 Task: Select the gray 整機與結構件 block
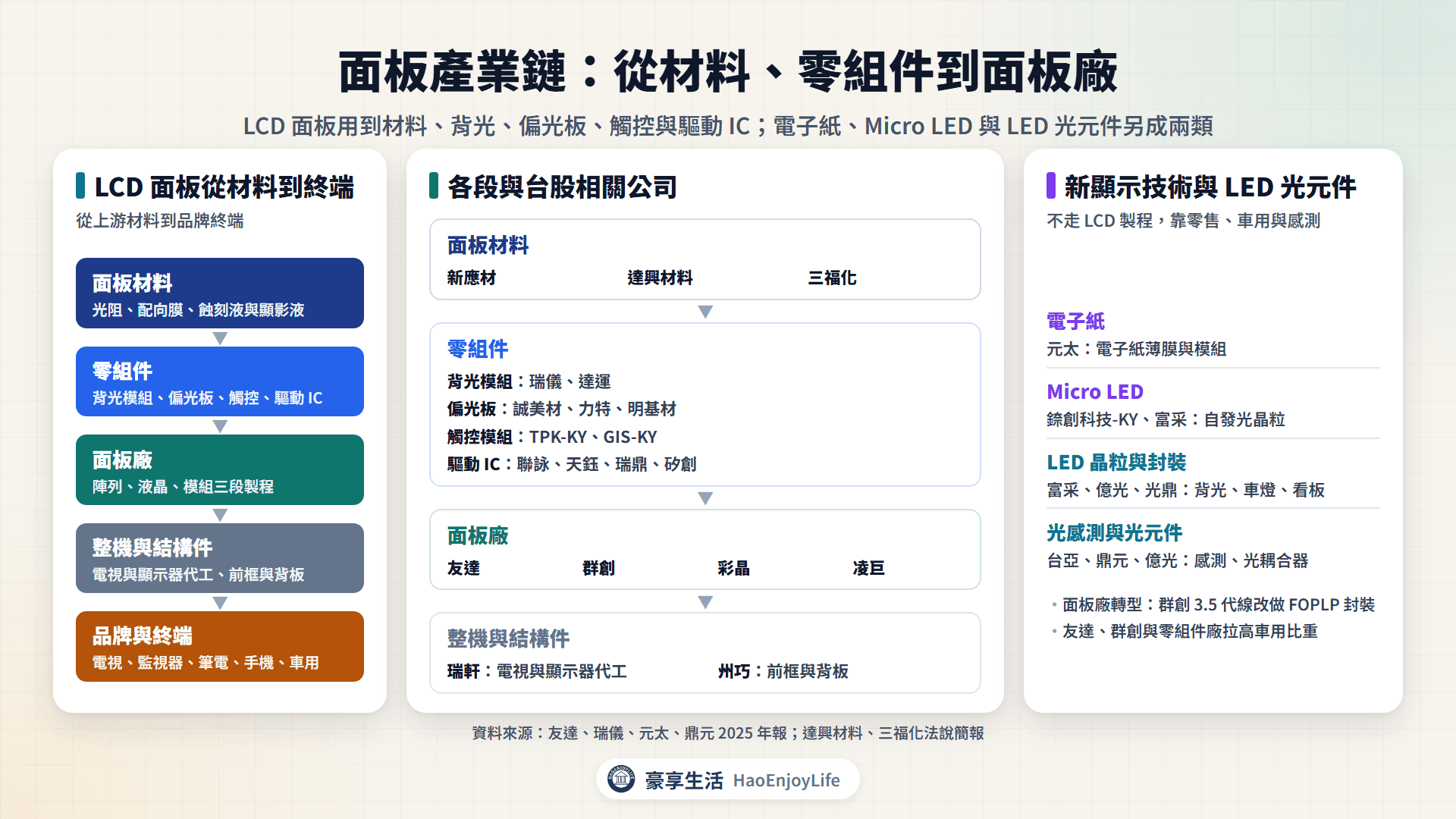(220, 558)
